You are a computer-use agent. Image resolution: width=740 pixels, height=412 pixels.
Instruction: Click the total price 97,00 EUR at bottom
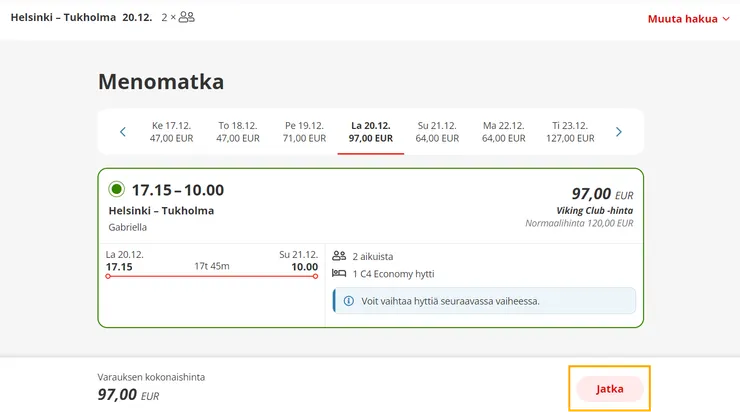[x=128, y=395]
